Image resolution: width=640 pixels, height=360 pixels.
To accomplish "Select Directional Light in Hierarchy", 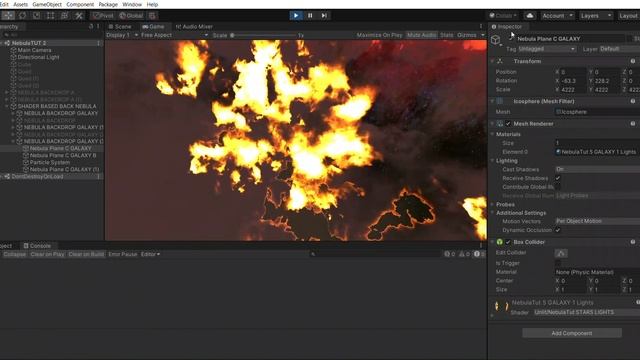I will [38, 57].
